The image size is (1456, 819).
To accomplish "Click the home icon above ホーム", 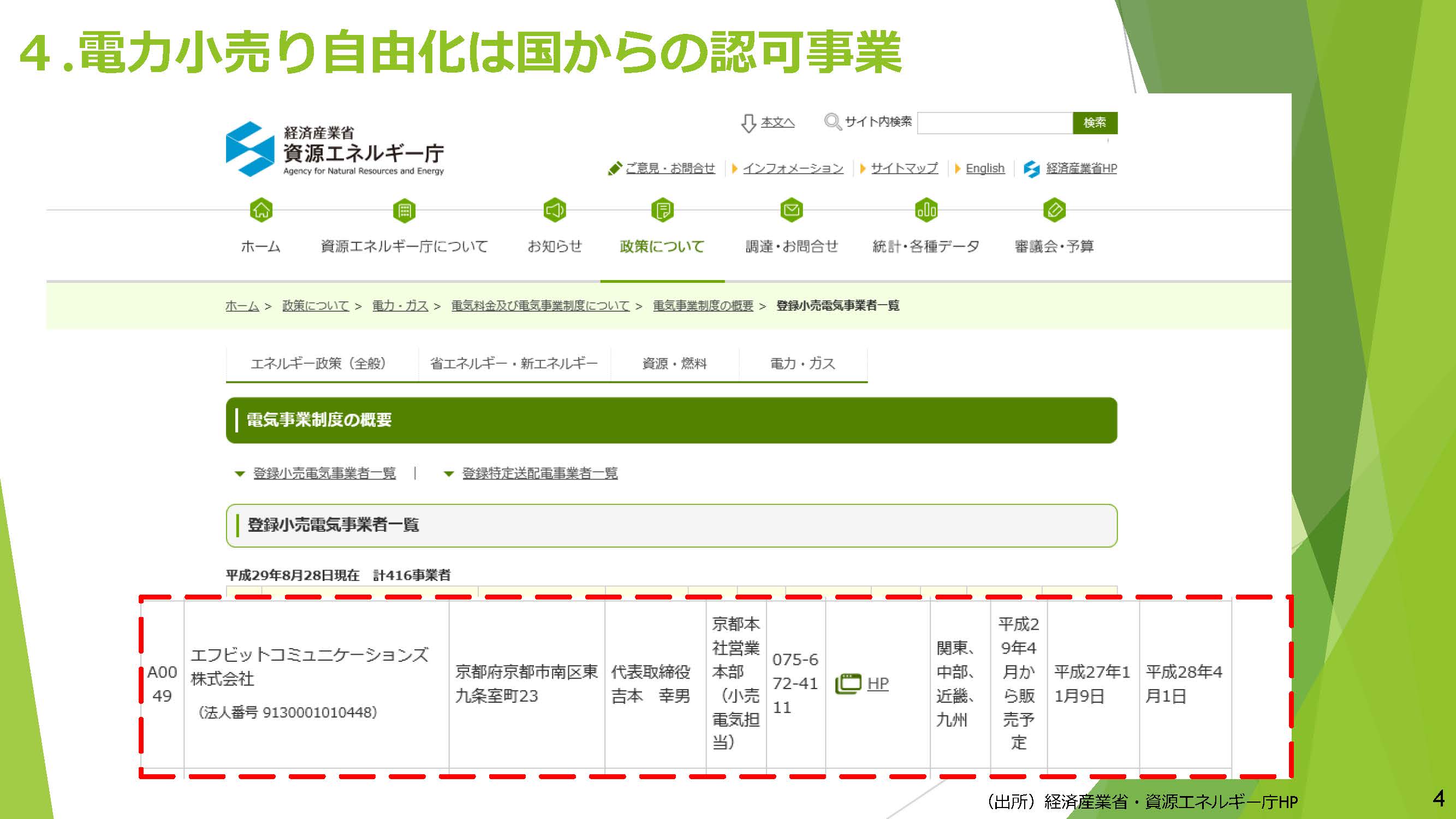I will coord(261,210).
